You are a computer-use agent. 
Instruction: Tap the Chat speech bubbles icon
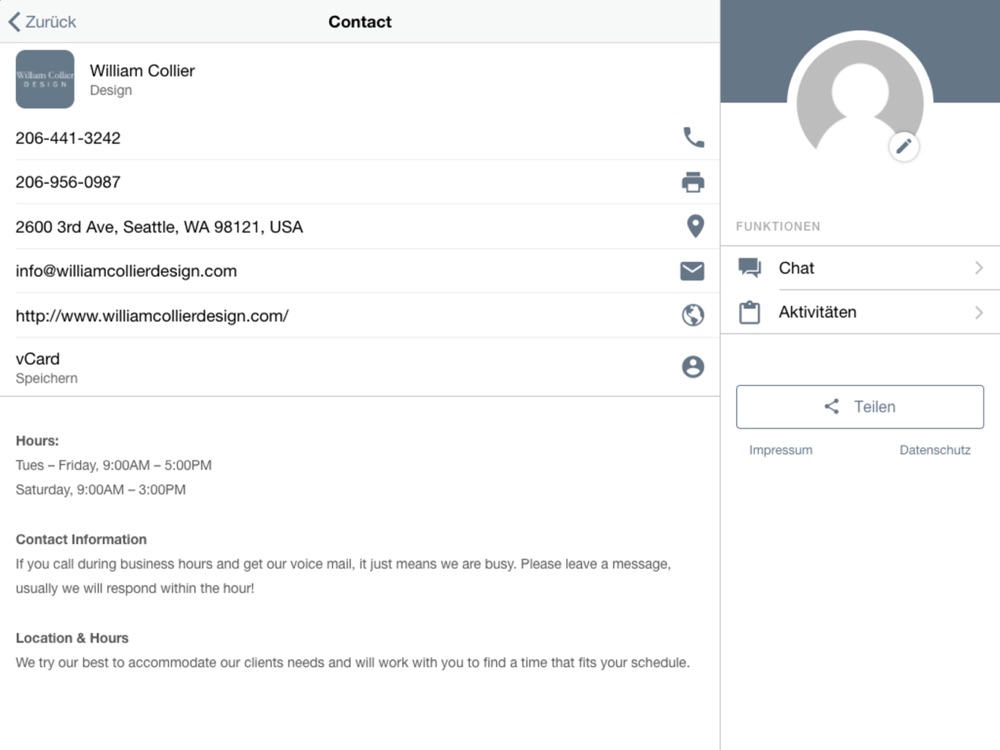(x=750, y=267)
